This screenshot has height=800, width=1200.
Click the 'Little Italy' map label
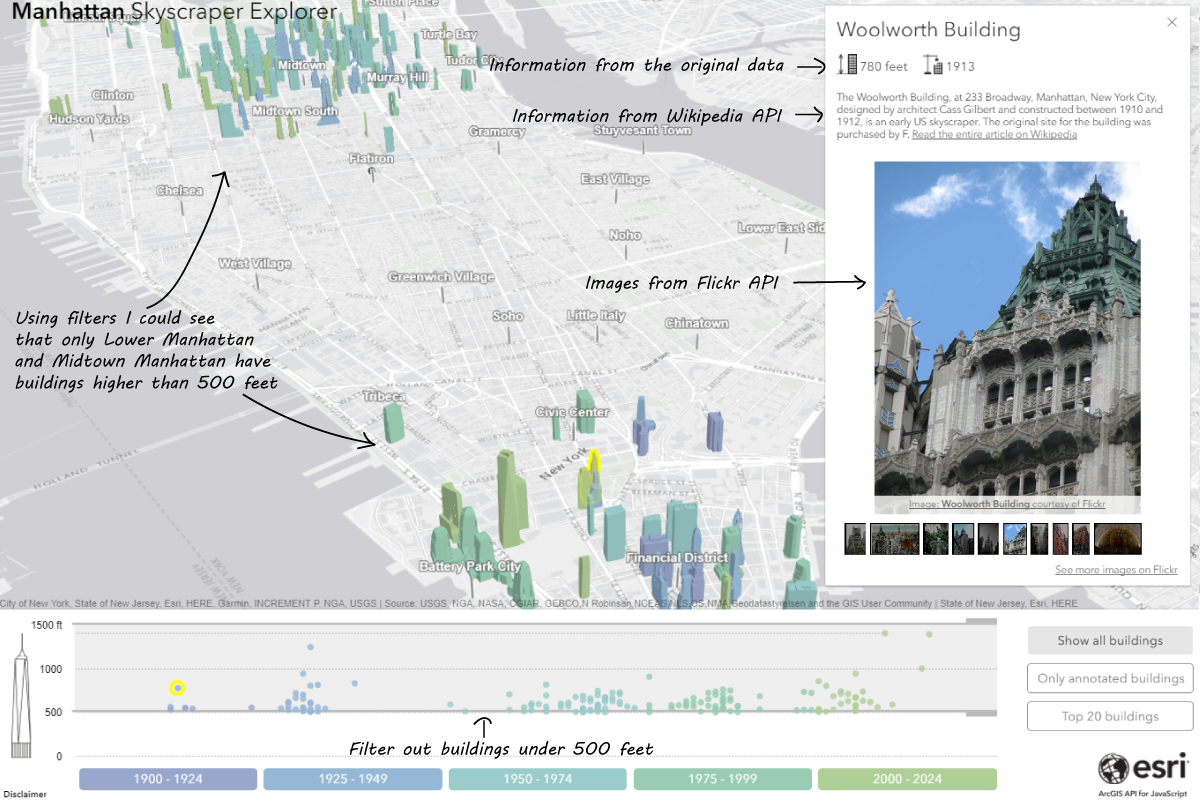[596, 315]
